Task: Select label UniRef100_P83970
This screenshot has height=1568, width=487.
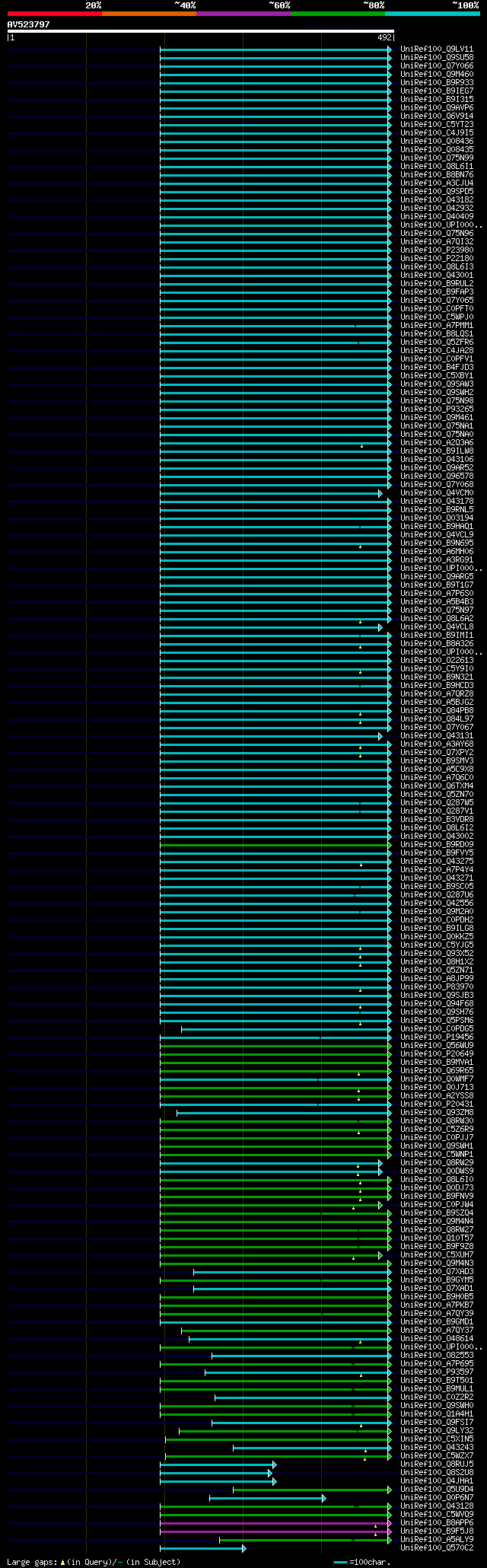Action: (x=437, y=987)
